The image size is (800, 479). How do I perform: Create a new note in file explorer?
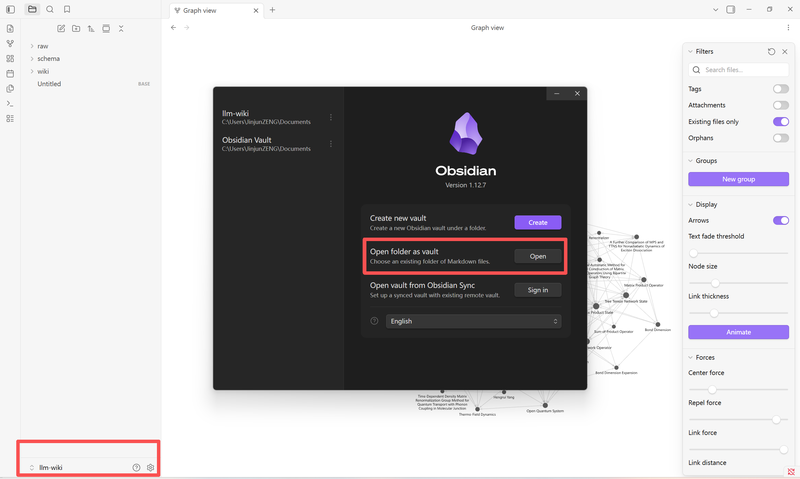click(x=61, y=29)
